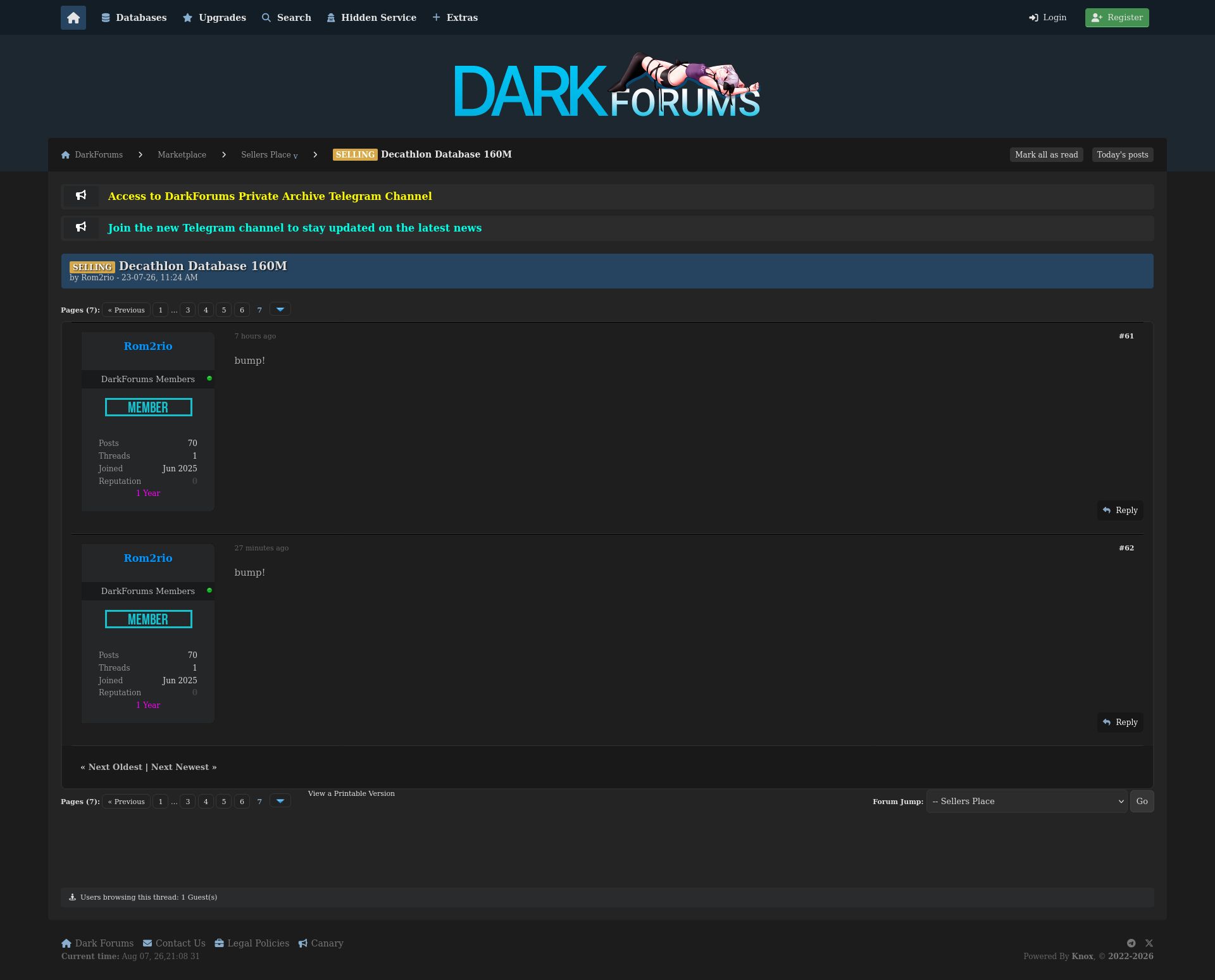1215x980 pixels.
Task: Click post #61 timestamp 7 hours ago
Action: [x=255, y=336]
